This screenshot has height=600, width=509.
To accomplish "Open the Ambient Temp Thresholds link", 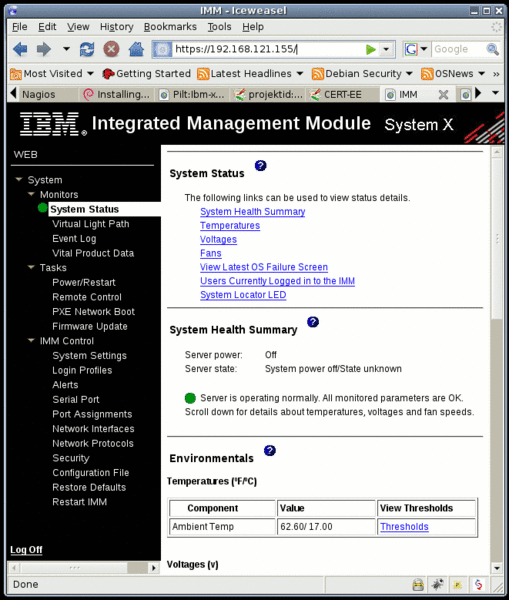I will tap(404, 527).
